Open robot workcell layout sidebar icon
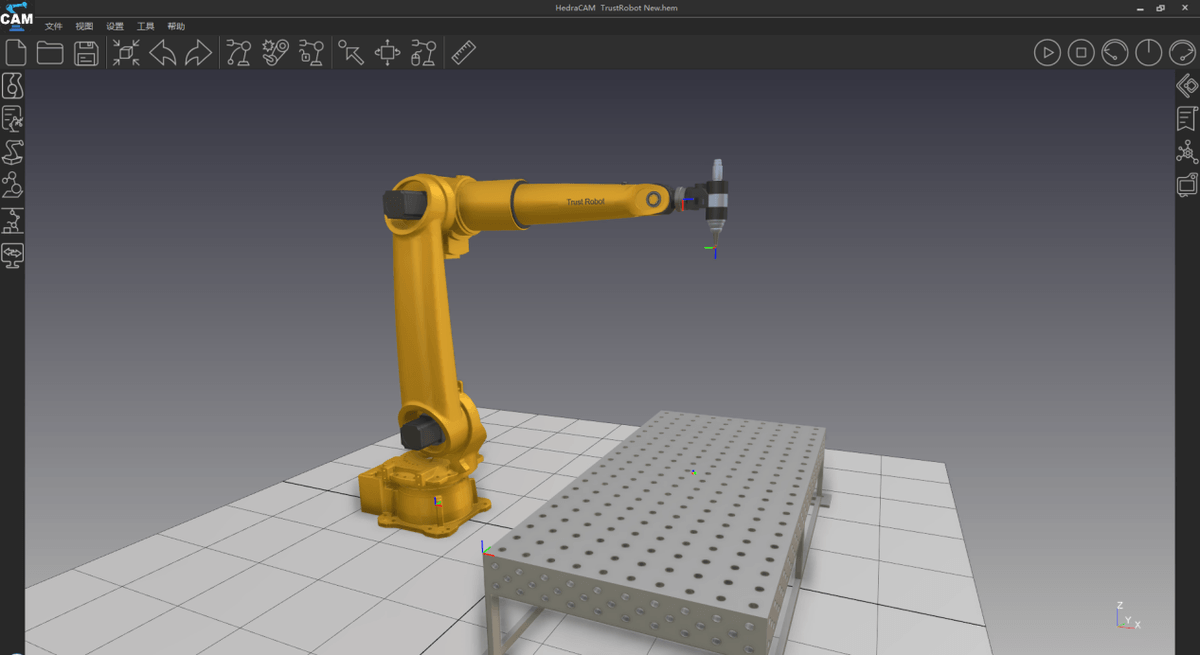1200x655 pixels. click(x=12, y=221)
